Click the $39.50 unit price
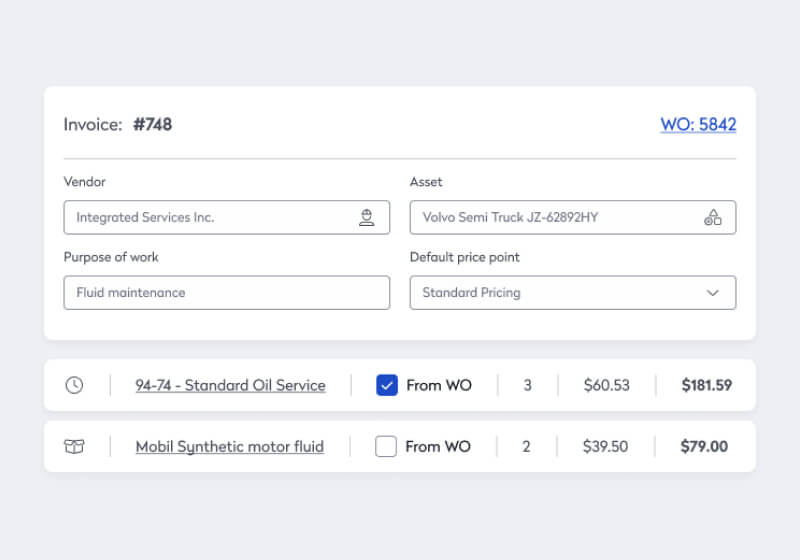This screenshot has width=800, height=560. [x=606, y=447]
